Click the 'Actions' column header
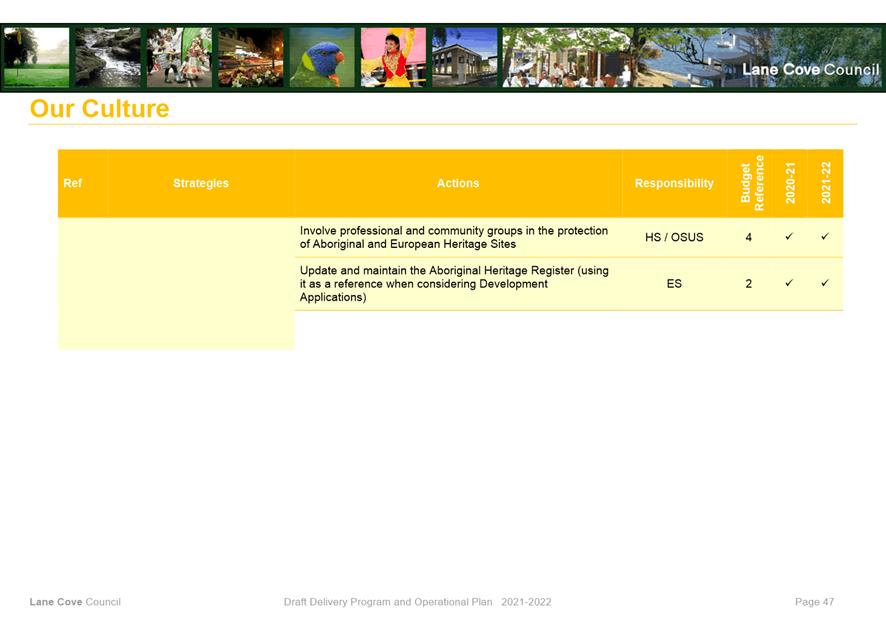 pos(458,183)
